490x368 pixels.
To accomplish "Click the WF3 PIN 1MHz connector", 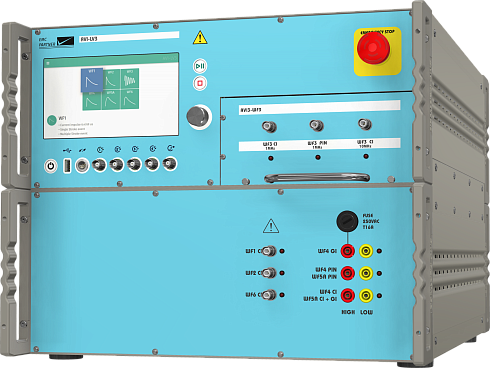I will 317,125.
